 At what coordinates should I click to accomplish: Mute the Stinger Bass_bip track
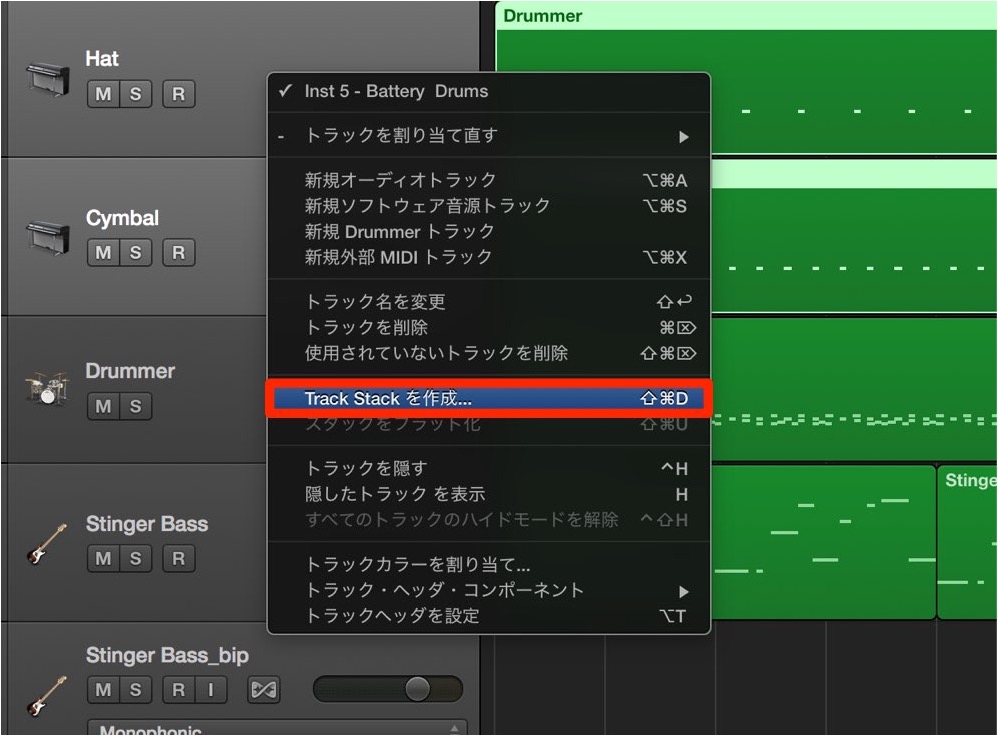tap(103, 690)
